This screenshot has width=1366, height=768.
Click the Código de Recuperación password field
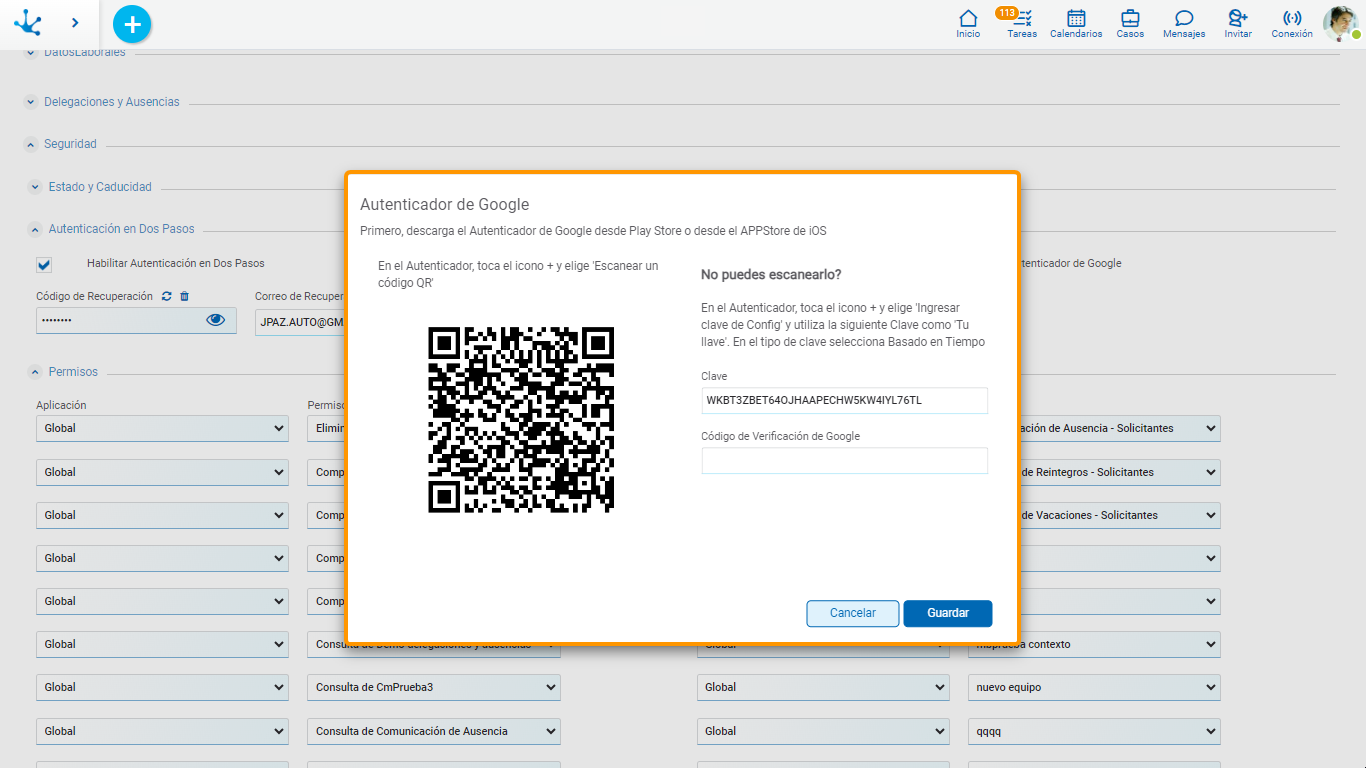click(x=136, y=320)
